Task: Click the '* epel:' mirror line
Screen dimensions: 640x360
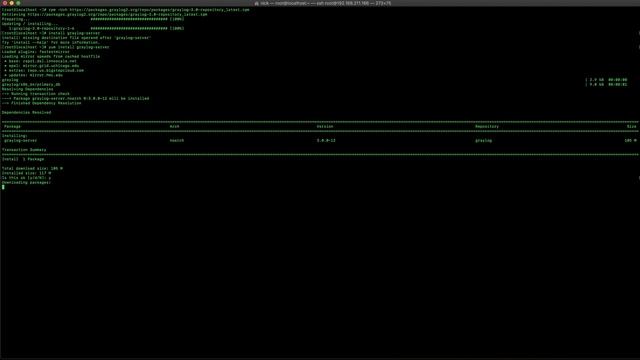Action: pos(42,66)
